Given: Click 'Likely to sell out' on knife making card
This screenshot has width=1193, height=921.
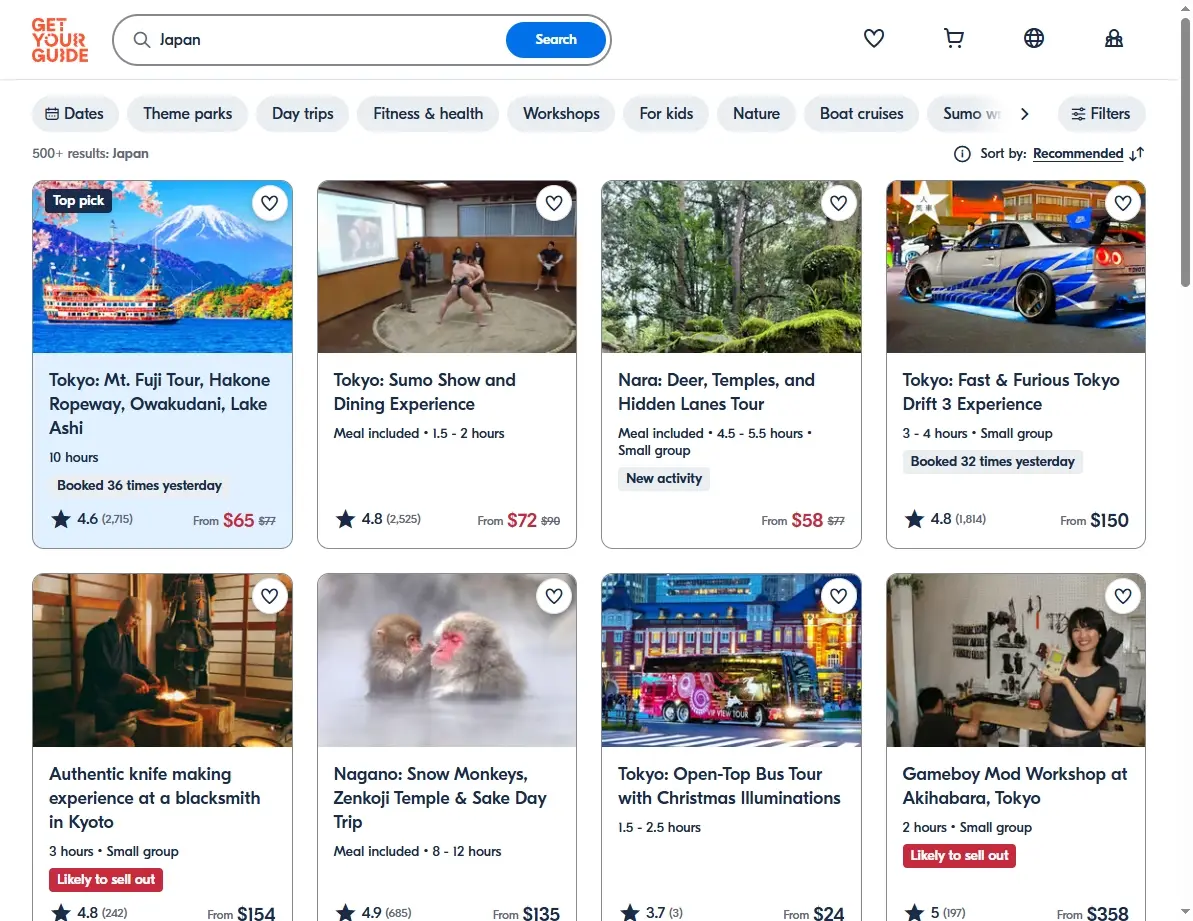Looking at the screenshot, I should coord(106,879).
